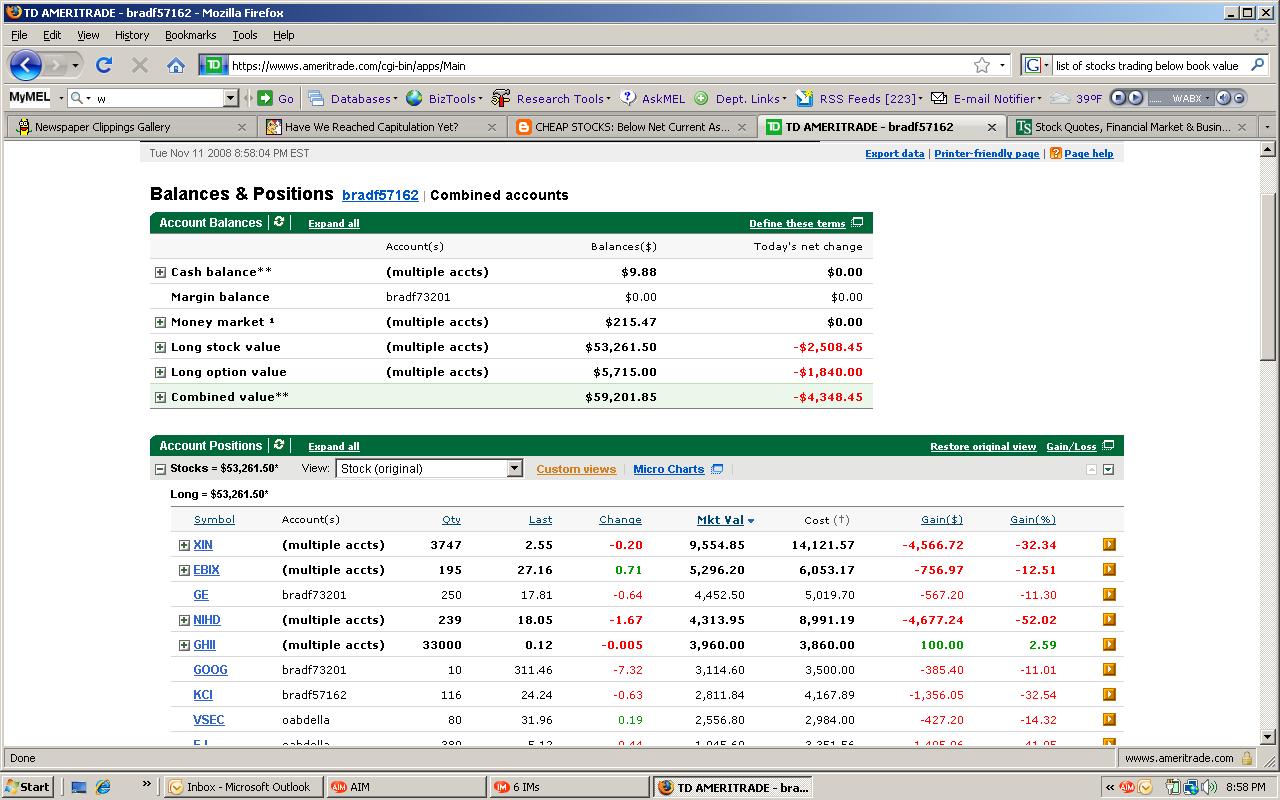Click the green Go arrow in MyMEL toolbar
The height and width of the screenshot is (800, 1280).
265,98
